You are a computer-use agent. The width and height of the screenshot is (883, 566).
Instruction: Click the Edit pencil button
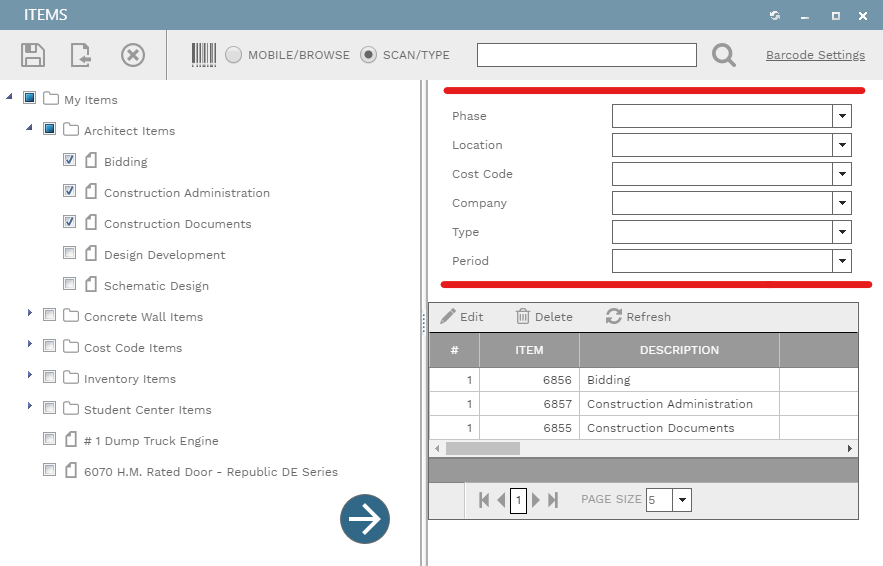[462, 317]
